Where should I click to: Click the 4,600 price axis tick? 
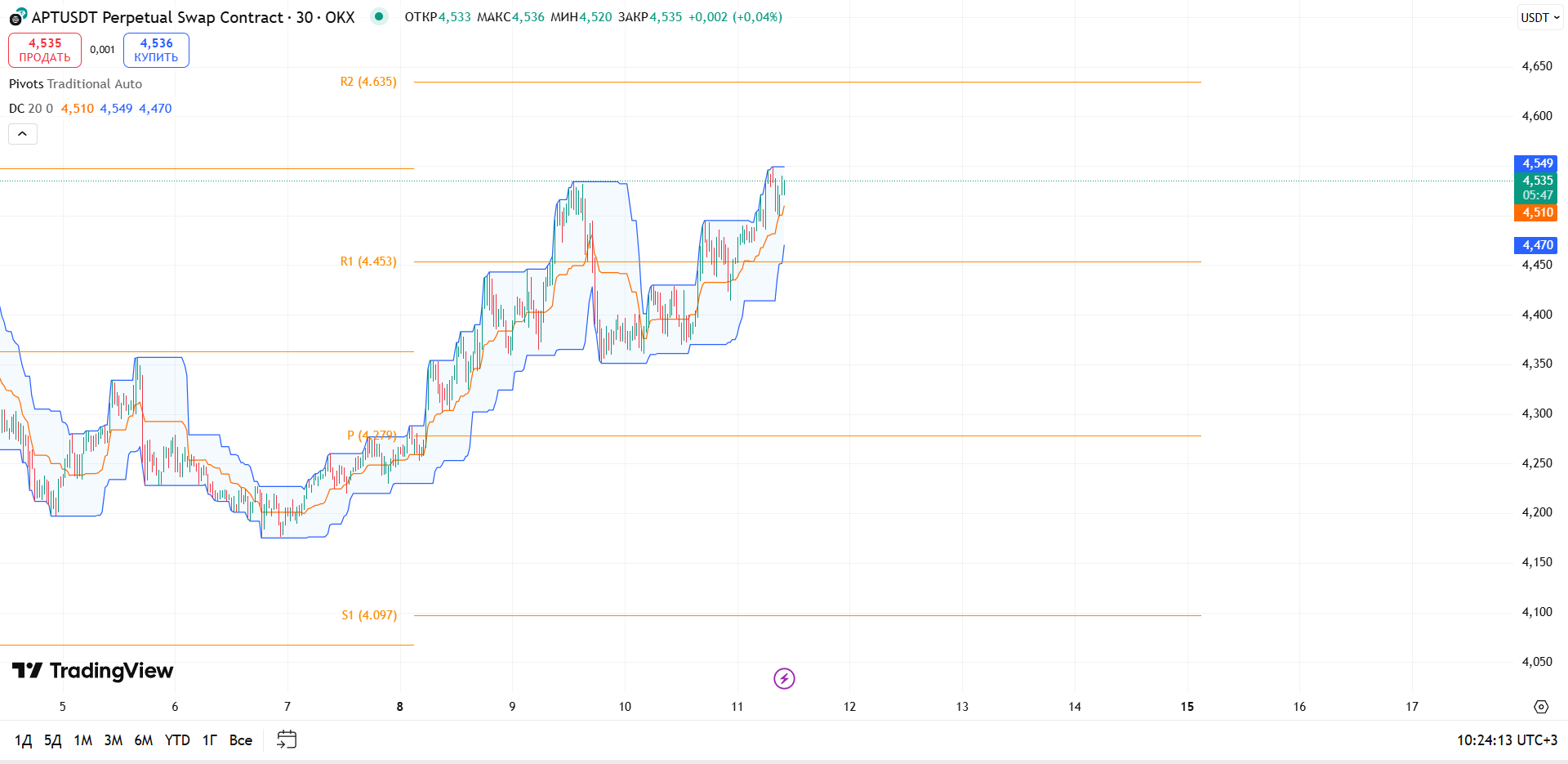1537,116
